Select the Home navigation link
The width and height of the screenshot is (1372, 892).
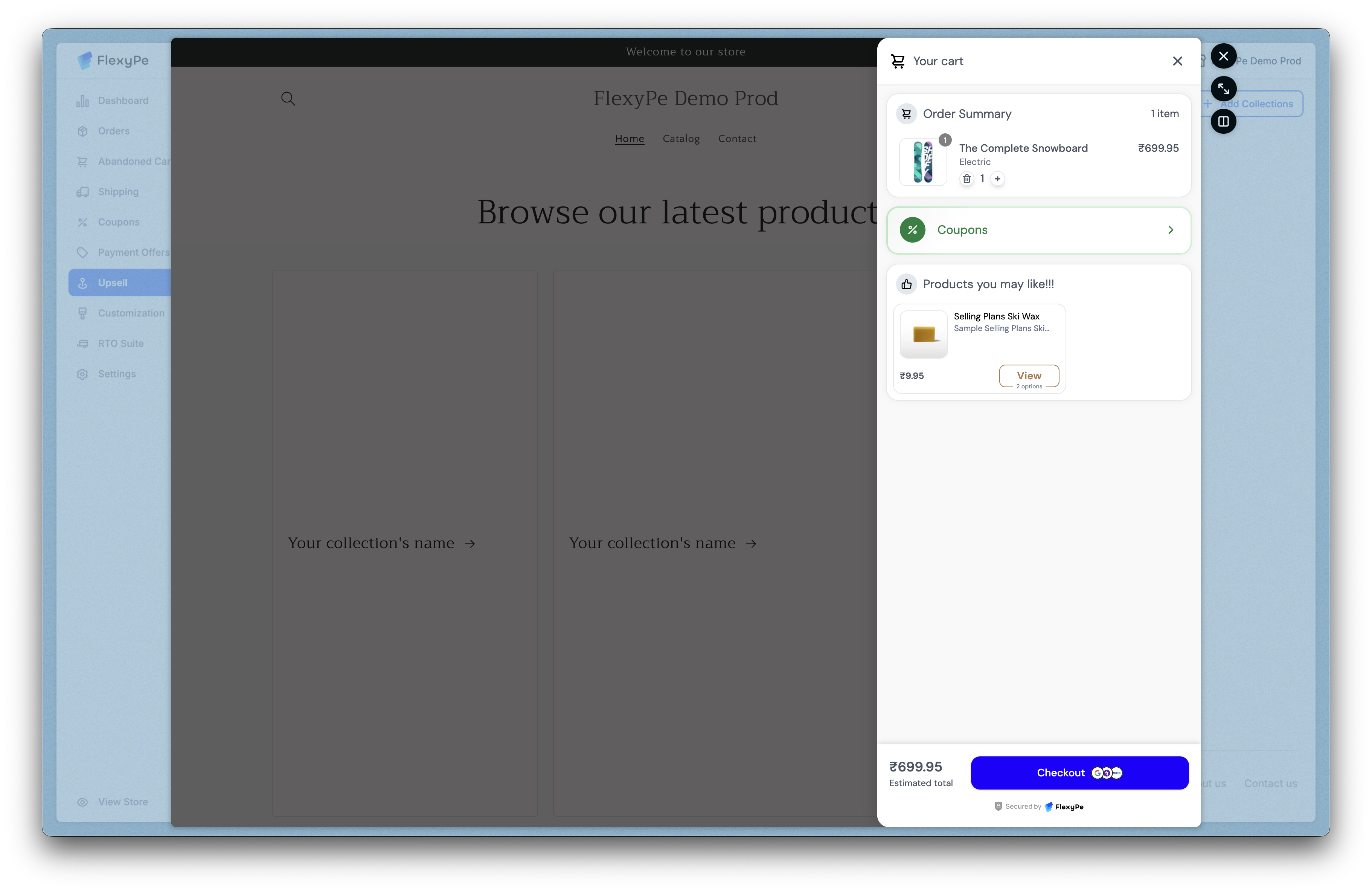tap(630, 139)
